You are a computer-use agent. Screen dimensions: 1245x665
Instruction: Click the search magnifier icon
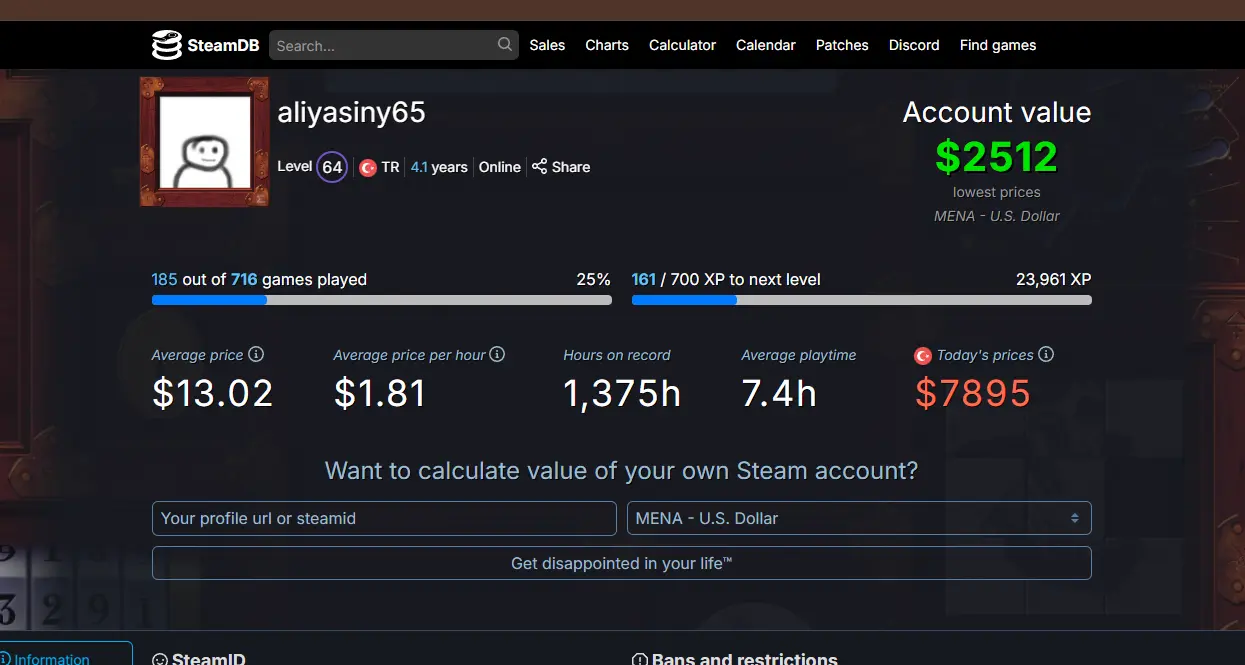pyautogui.click(x=505, y=45)
